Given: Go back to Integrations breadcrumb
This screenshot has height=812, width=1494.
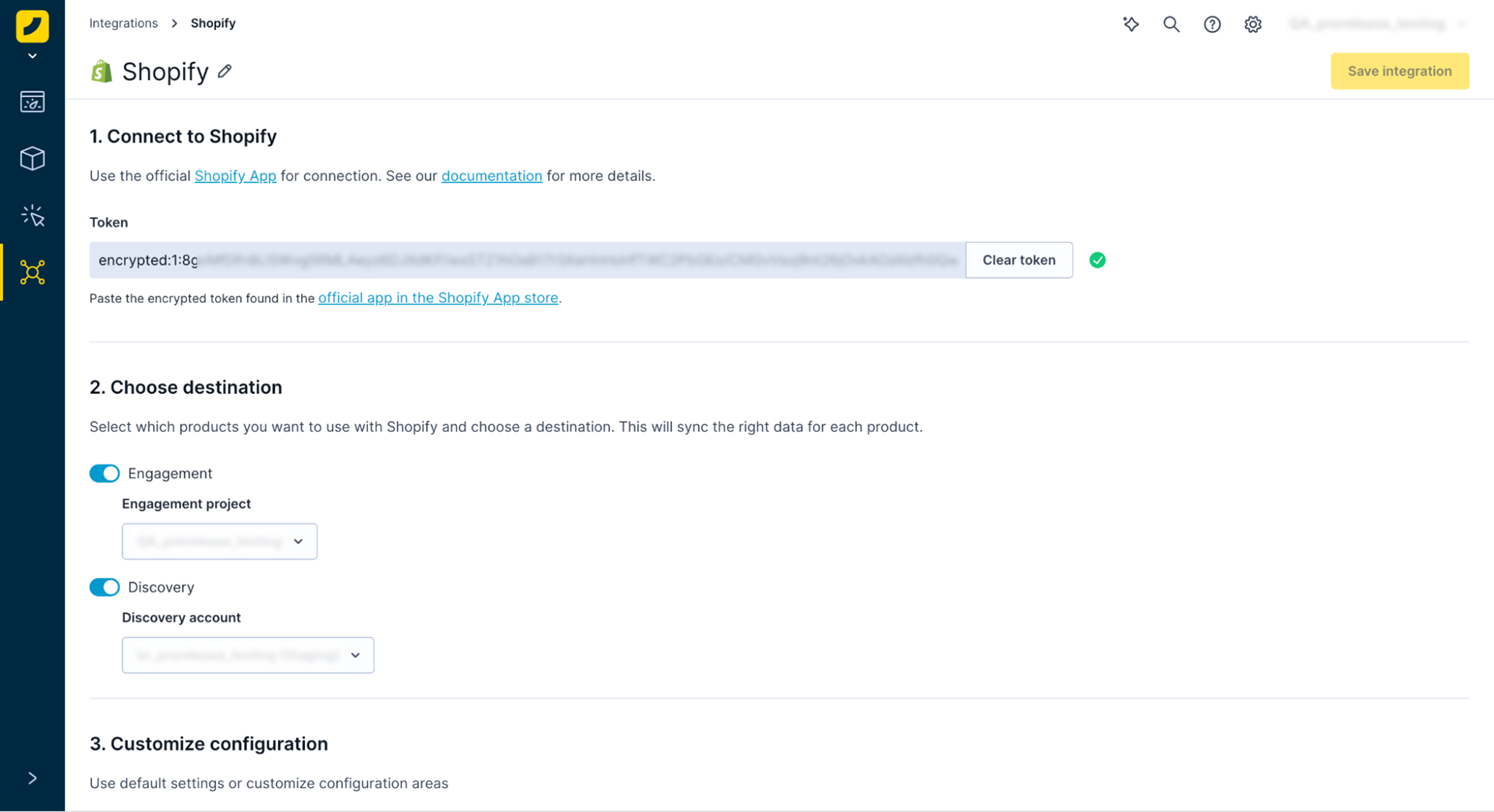Looking at the screenshot, I should point(124,23).
